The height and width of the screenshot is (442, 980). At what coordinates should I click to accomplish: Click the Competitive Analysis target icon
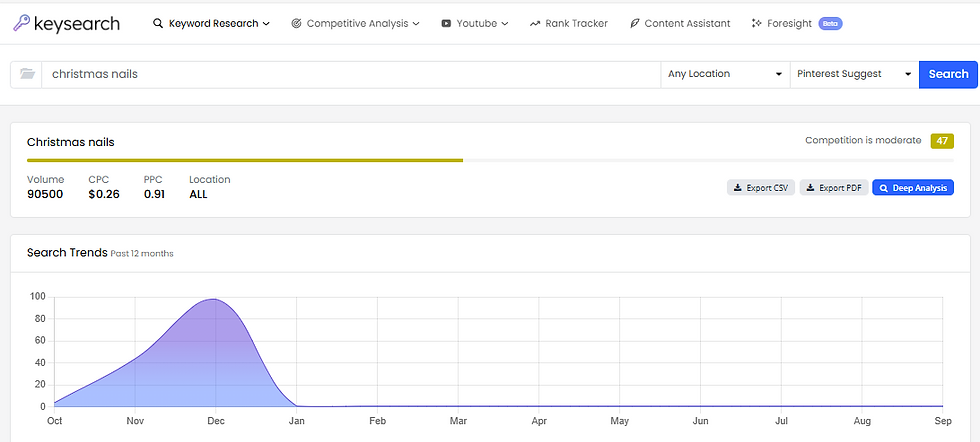[x=296, y=23]
